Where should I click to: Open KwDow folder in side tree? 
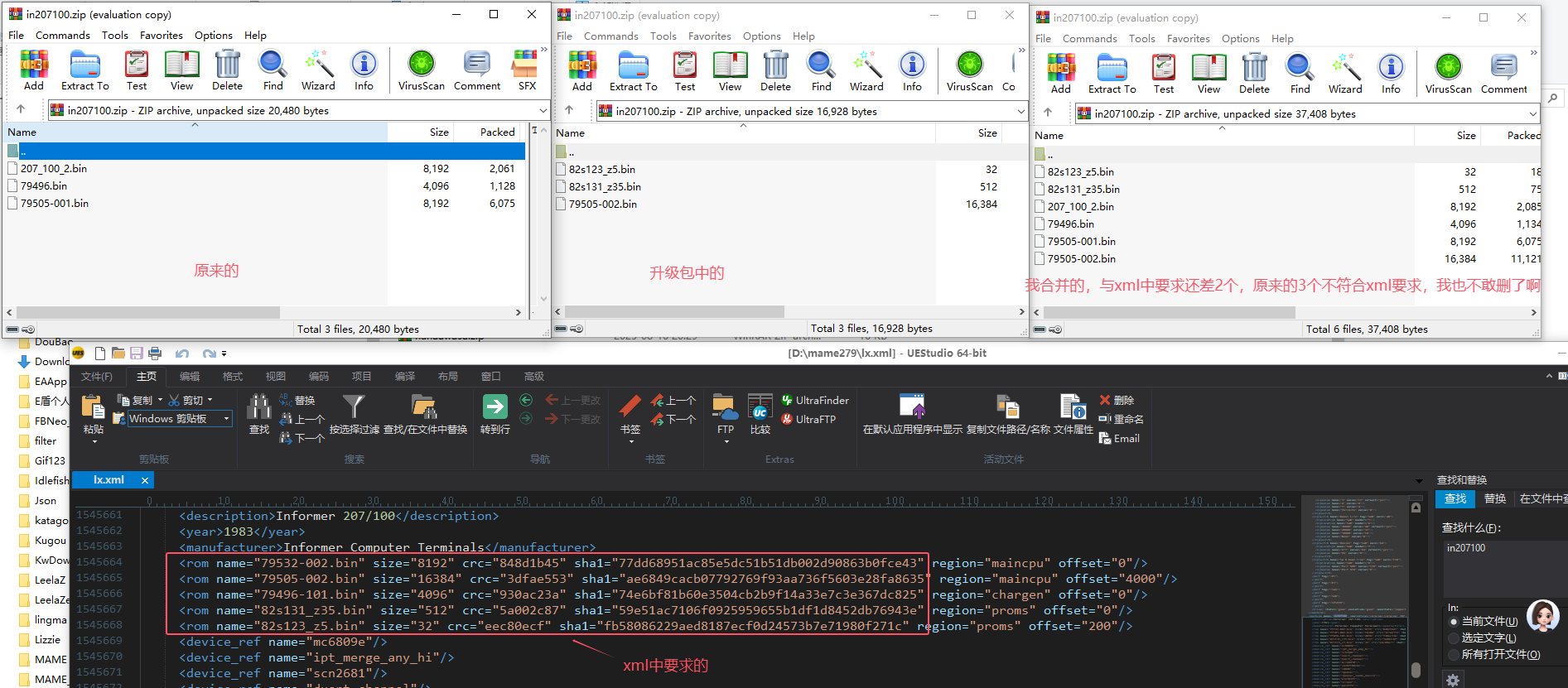pos(51,561)
